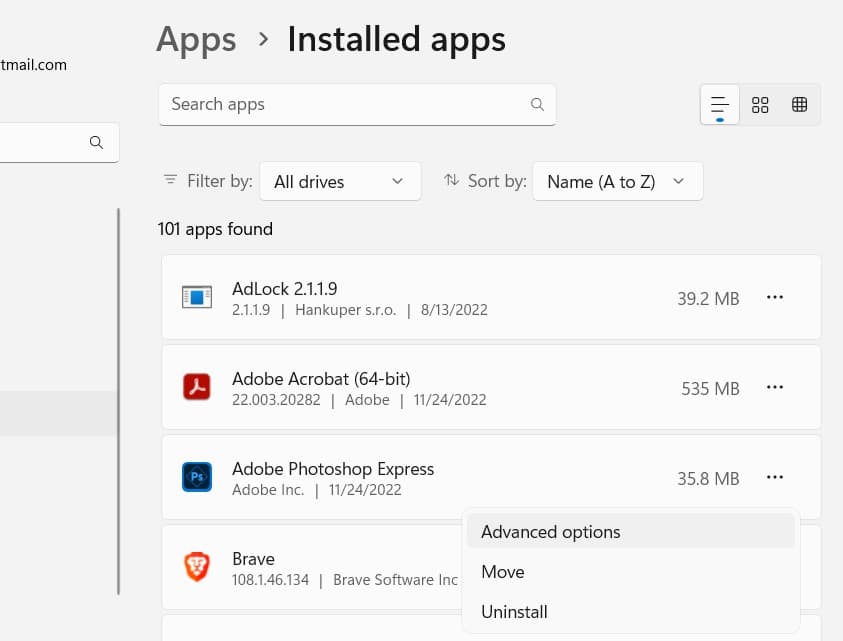Open Adobe Photoshop Express three-dot menu
843x641 pixels.
(x=775, y=477)
